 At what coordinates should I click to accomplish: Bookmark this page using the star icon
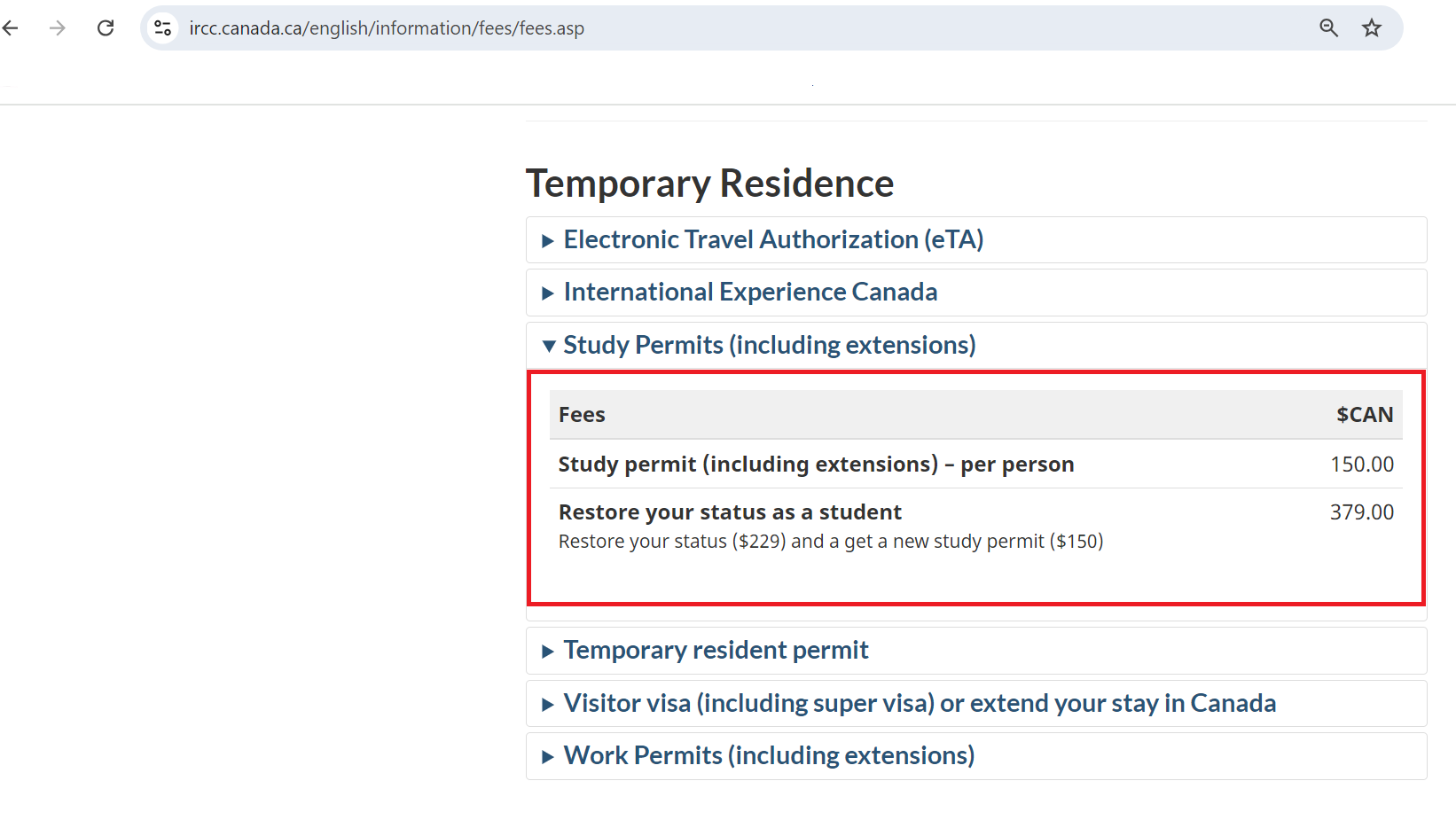[1372, 27]
